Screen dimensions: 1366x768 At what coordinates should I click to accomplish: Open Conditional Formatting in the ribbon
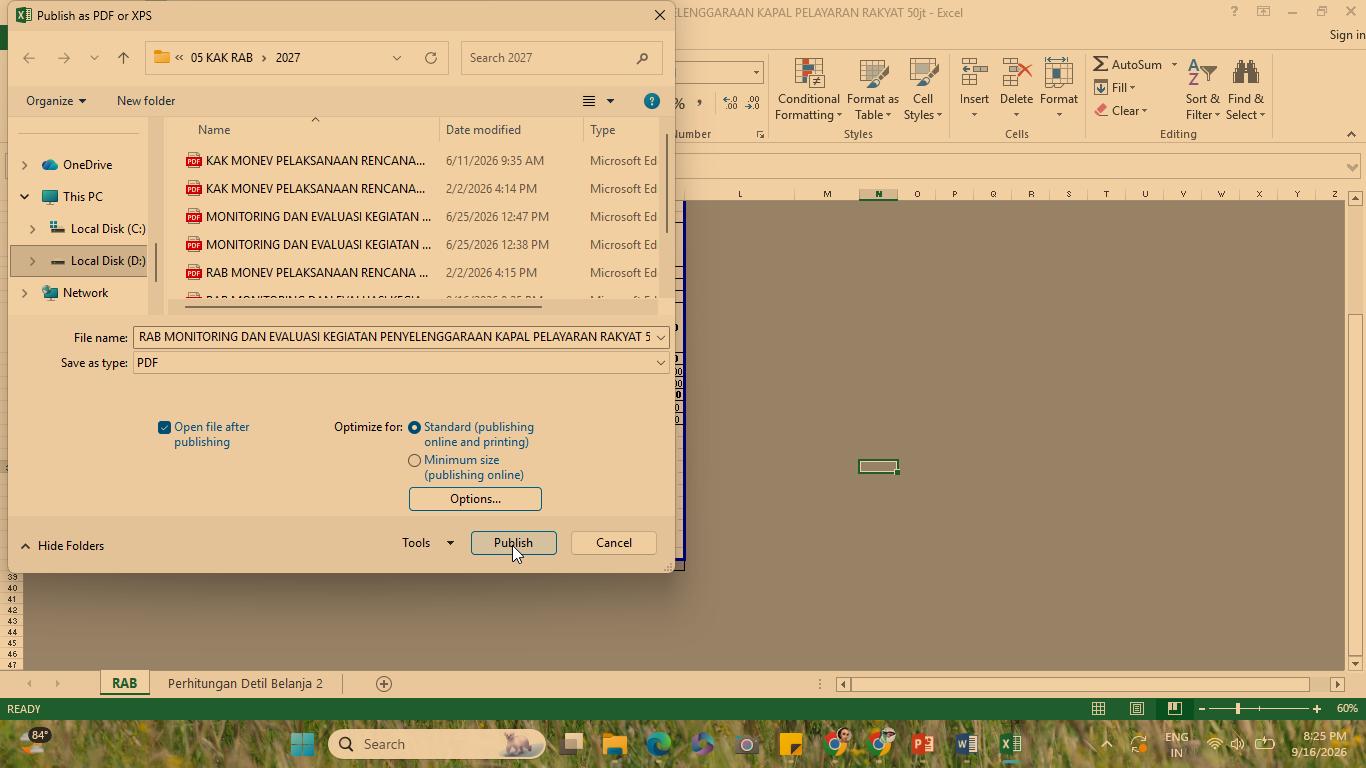809,89
